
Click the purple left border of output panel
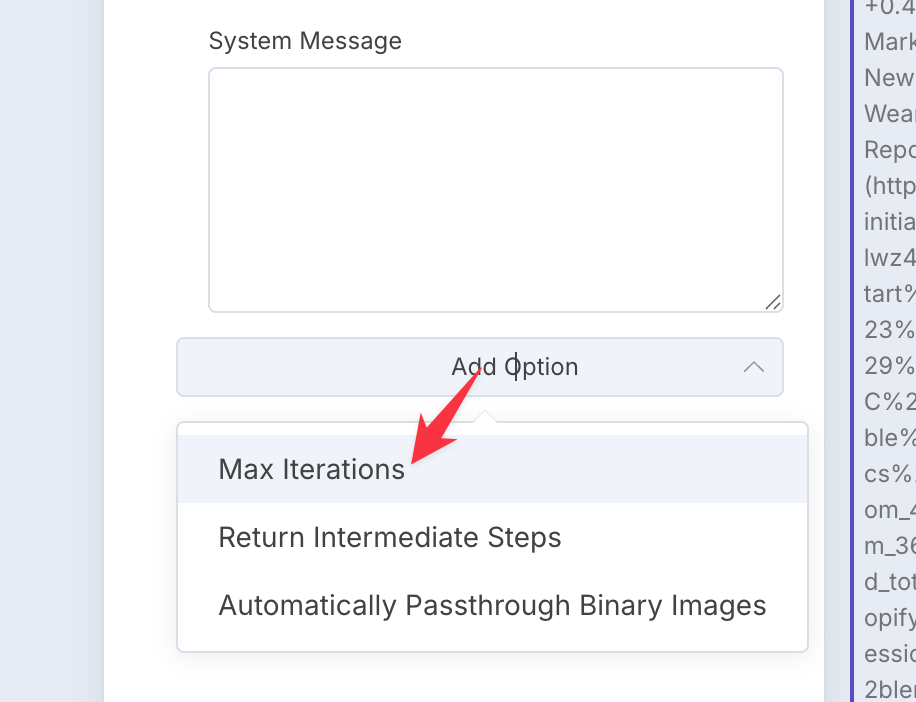pyautogui.click(x=852, y=351)
